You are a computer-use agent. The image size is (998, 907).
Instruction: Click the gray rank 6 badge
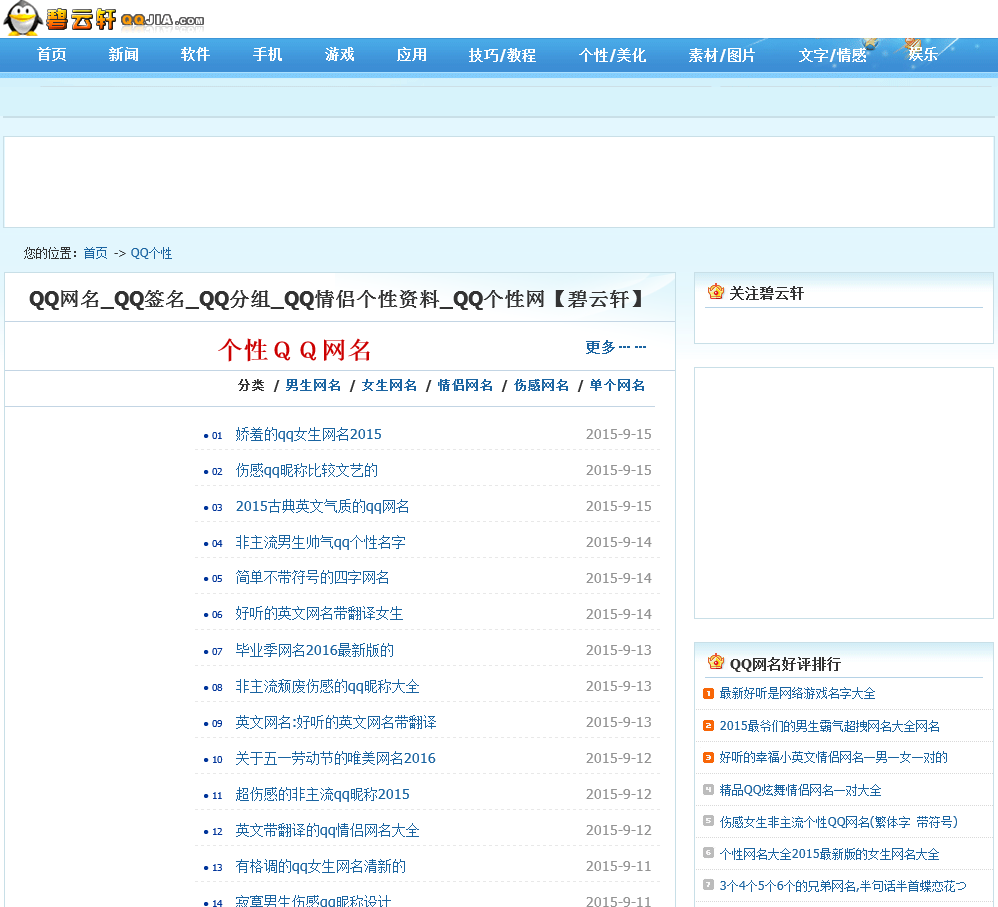708,853
